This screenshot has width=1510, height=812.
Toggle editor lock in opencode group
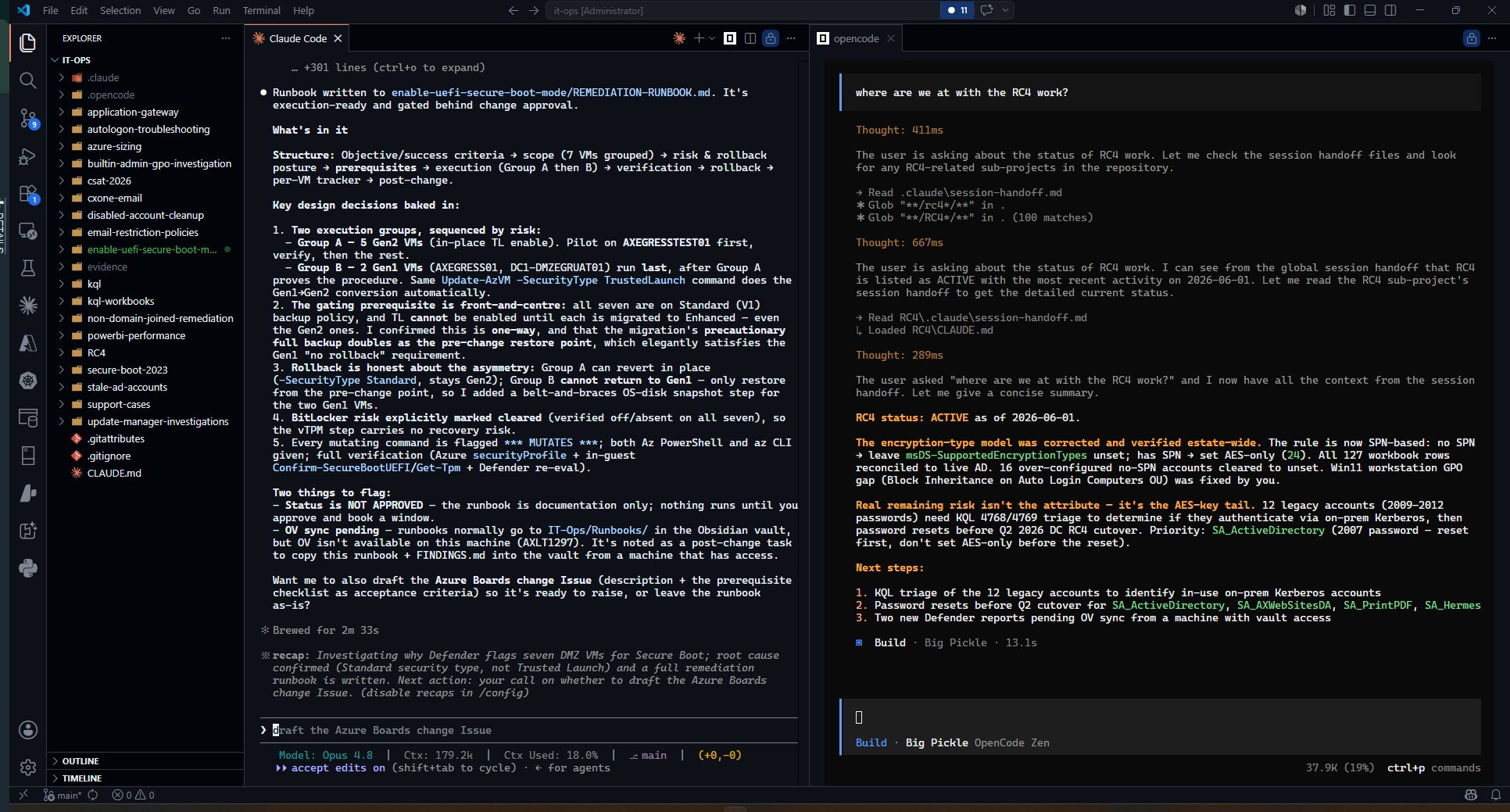point(1472,38)
